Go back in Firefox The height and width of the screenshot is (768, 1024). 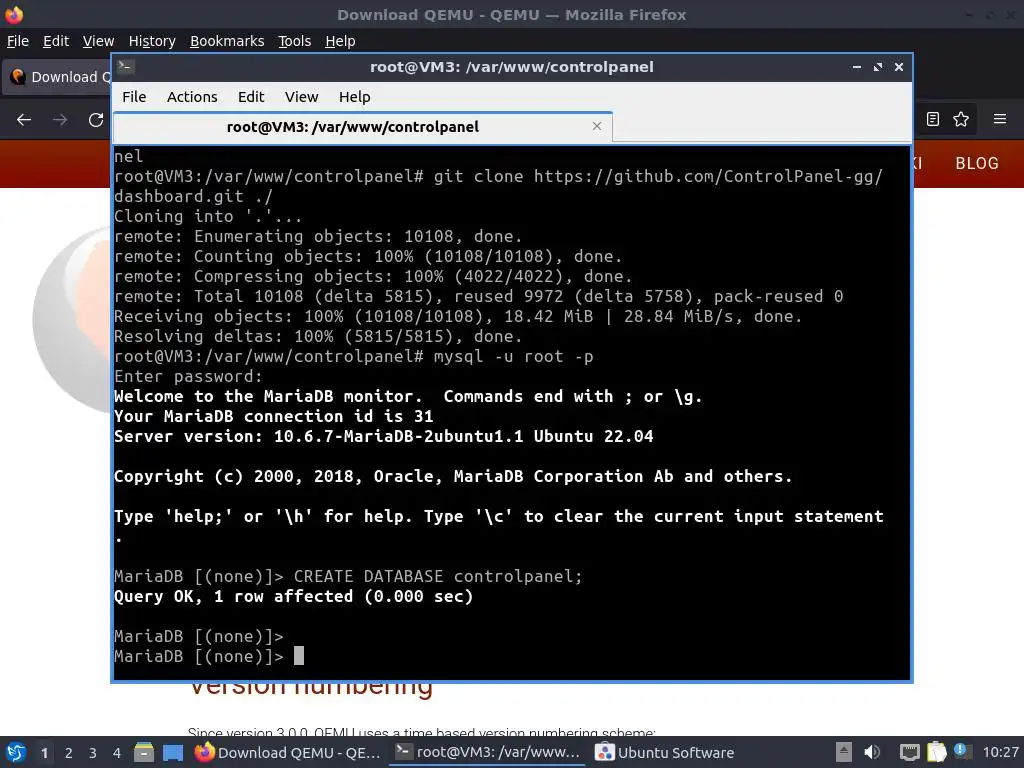[x=24, y=120]
